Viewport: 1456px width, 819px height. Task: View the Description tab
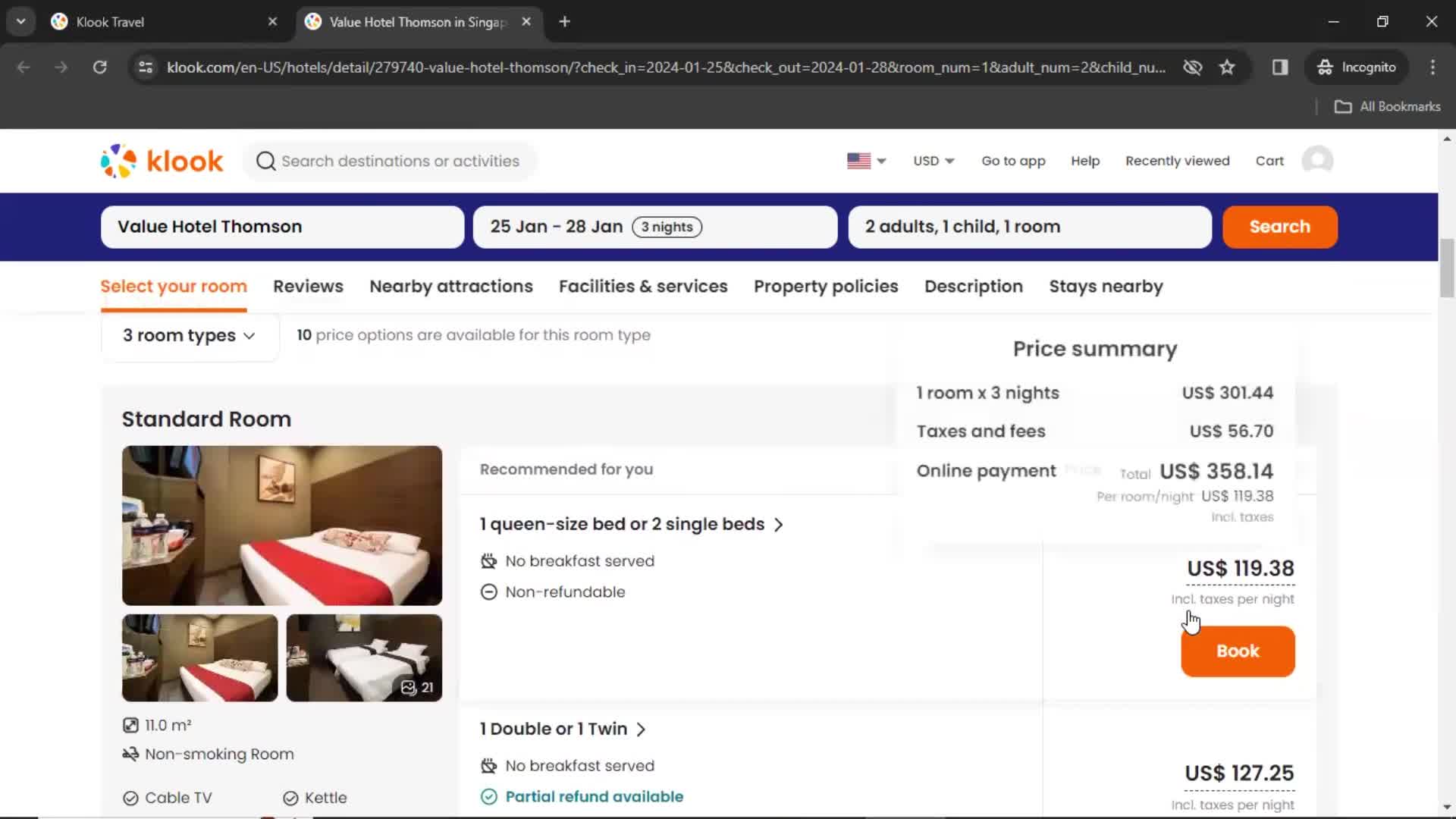tap(974, 287)
